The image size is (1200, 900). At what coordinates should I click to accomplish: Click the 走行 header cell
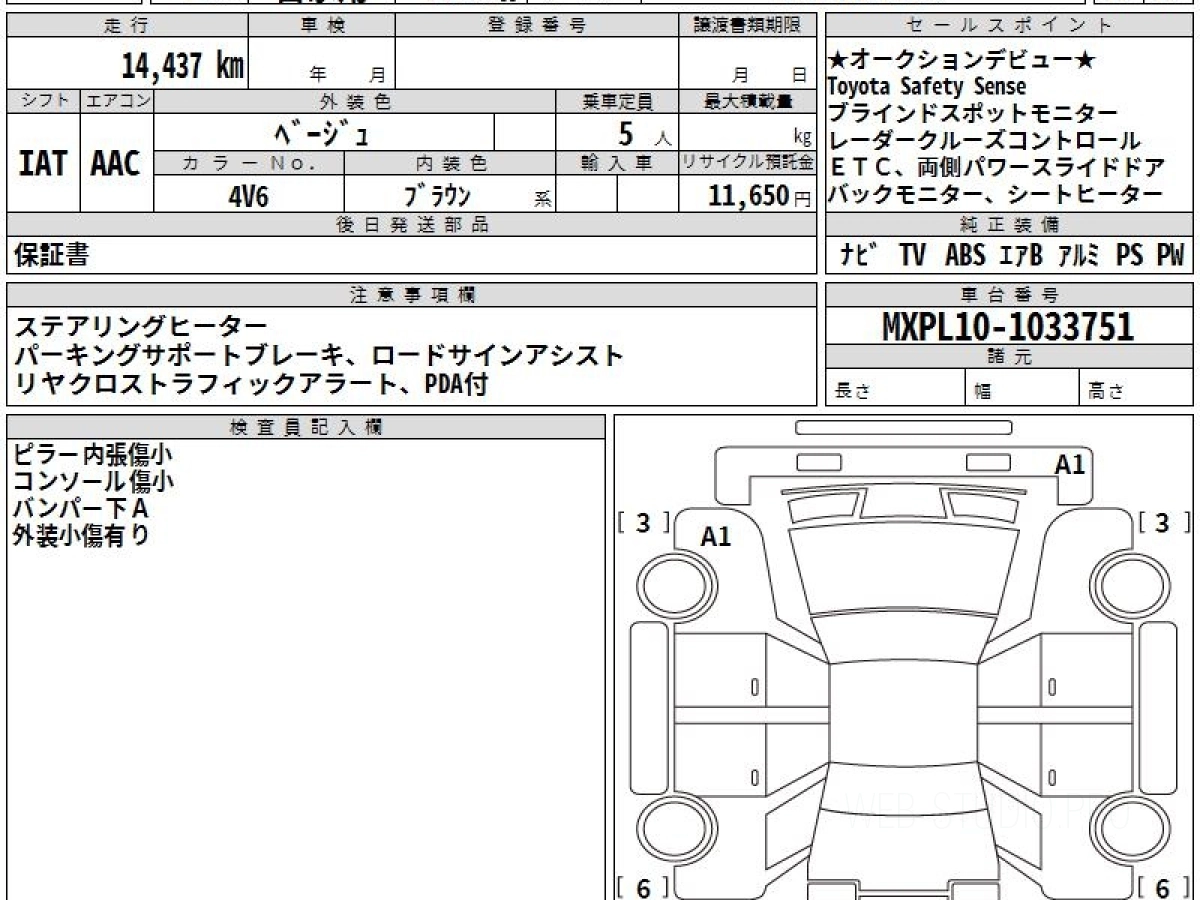[127, 26]
